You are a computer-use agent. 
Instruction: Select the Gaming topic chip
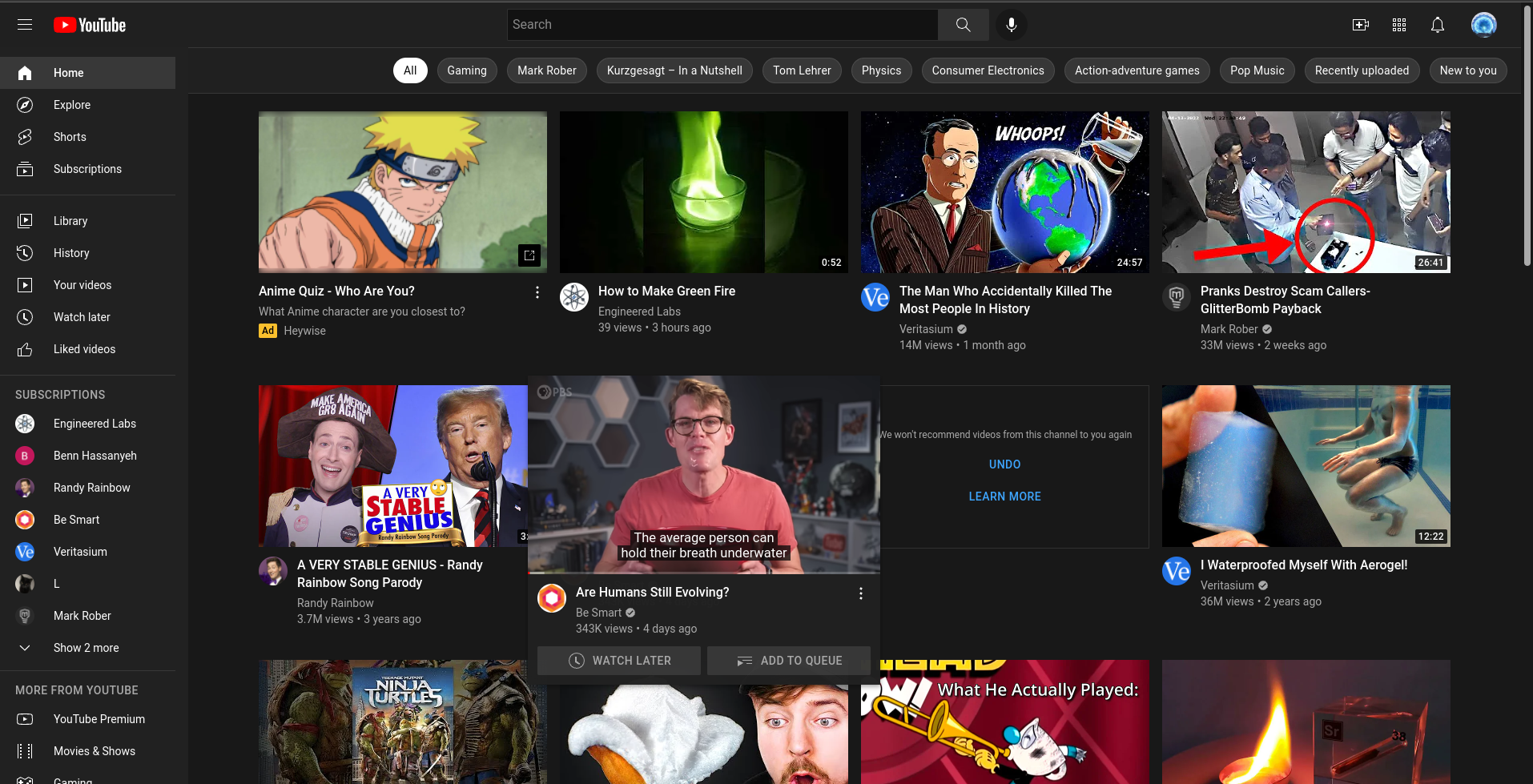(x=467, y=70)
